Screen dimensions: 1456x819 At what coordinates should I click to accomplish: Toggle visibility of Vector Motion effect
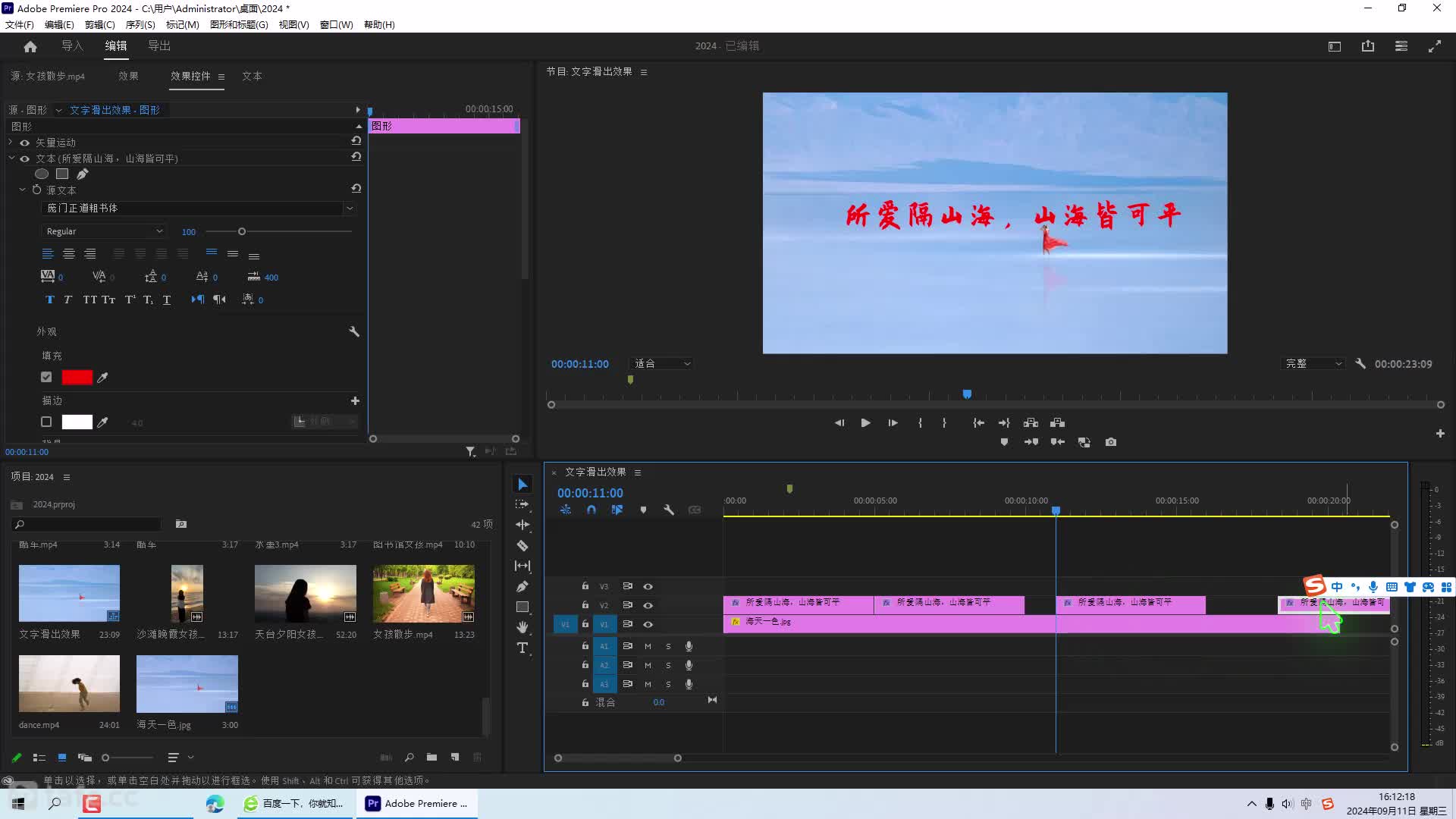click(24, 143)
